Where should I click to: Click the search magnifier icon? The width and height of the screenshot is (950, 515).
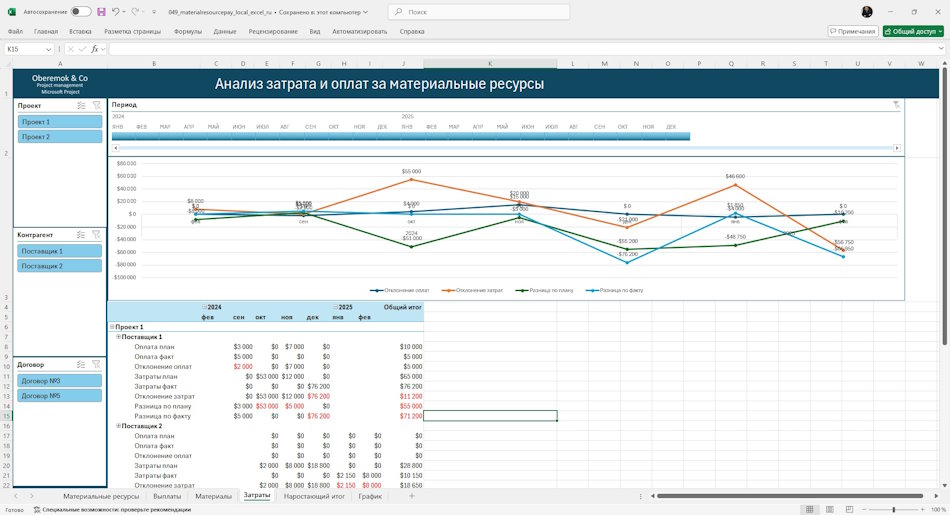(398, 12)
